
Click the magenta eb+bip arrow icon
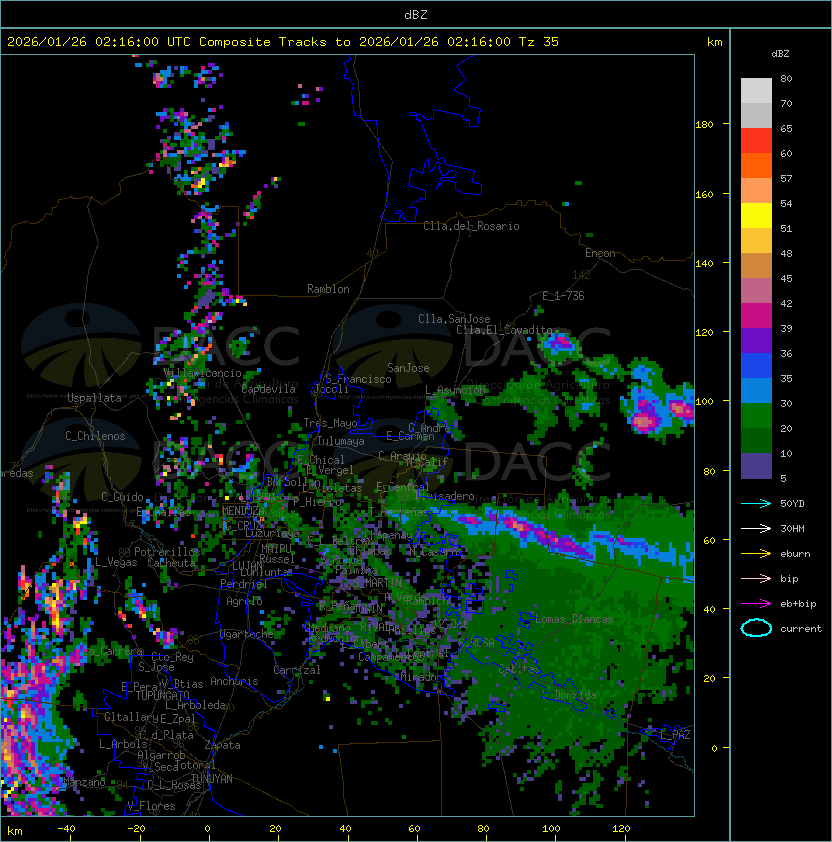click(x=756, y=604)
